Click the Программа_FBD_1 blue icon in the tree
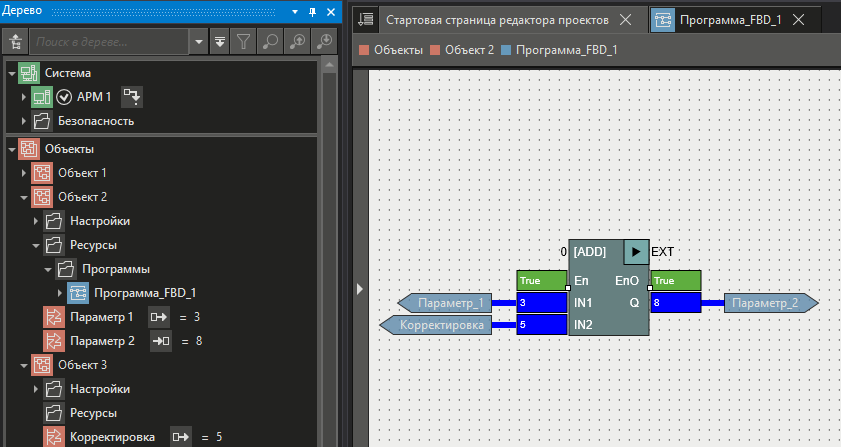Screen dimensions: 841x447 click(x=78, y=293)
